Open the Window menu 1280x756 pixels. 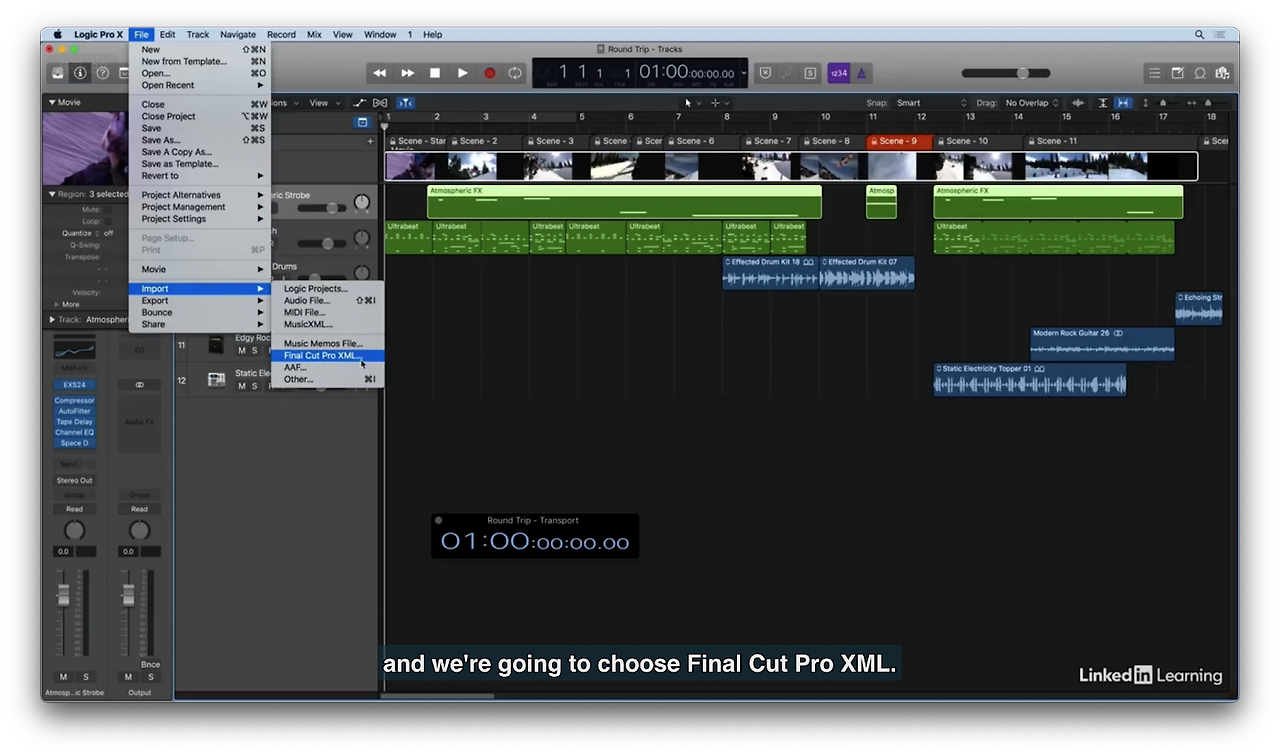(x=380, y=34)
